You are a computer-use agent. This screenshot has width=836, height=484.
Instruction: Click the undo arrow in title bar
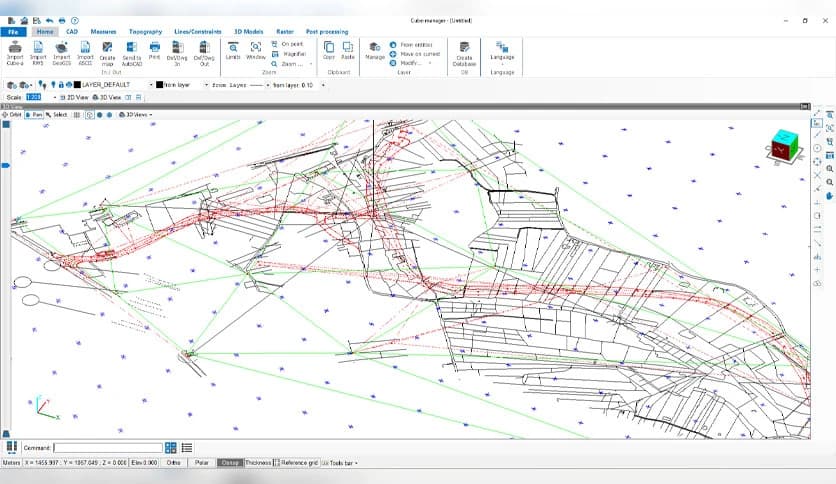click(x=50, y=21)
